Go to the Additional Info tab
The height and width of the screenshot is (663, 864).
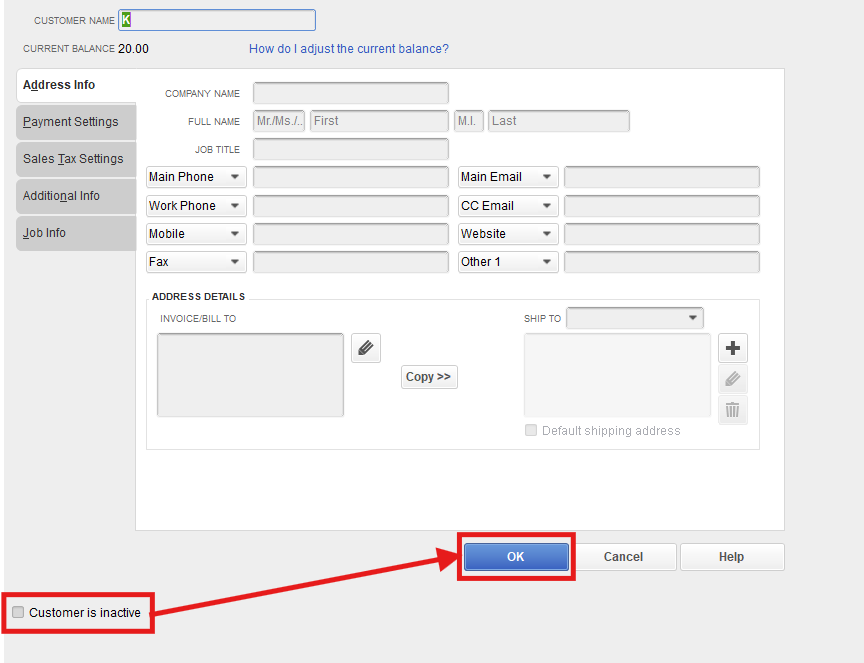click(62, 196)
